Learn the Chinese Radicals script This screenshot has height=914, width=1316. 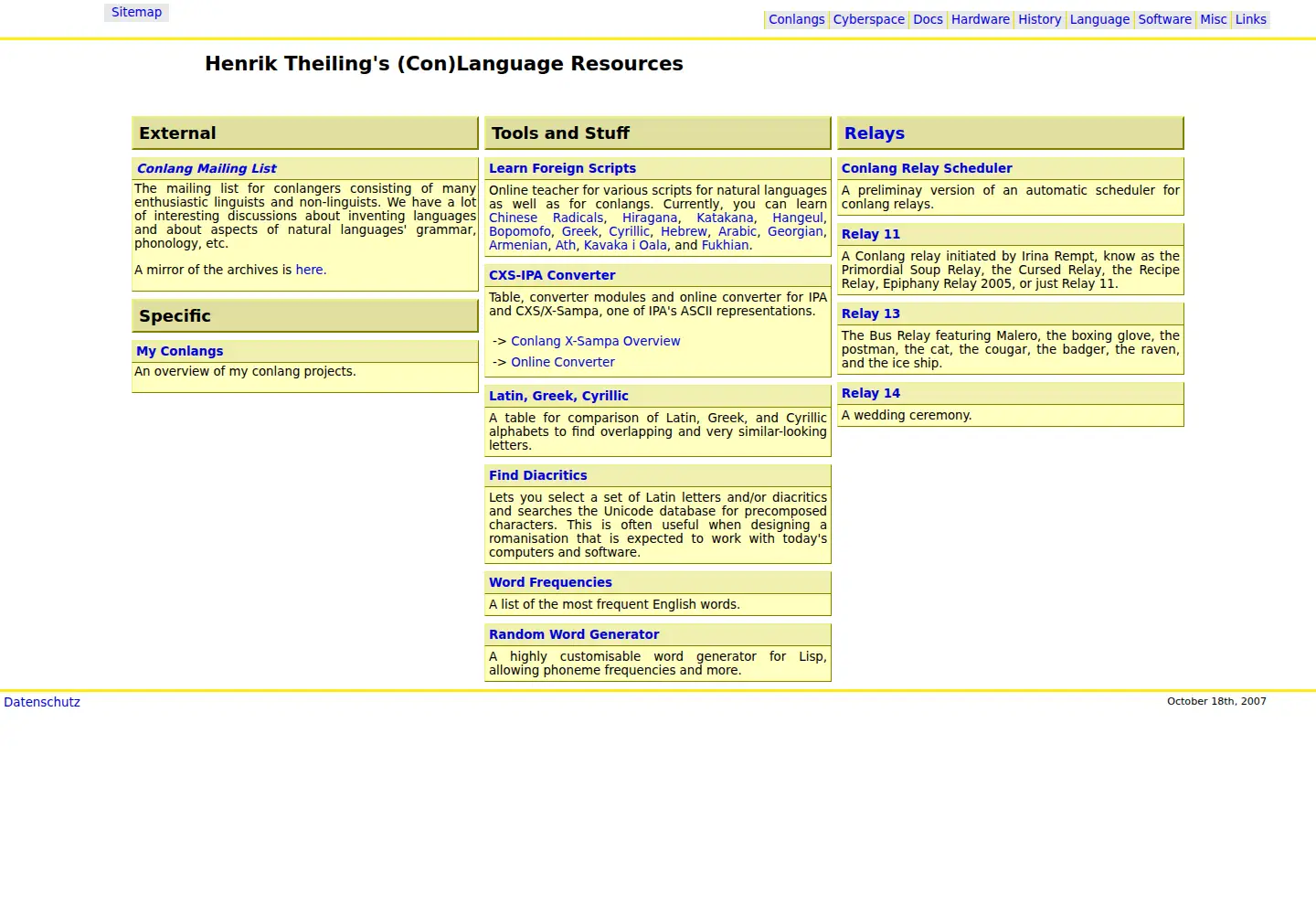(x=547, y=218)
